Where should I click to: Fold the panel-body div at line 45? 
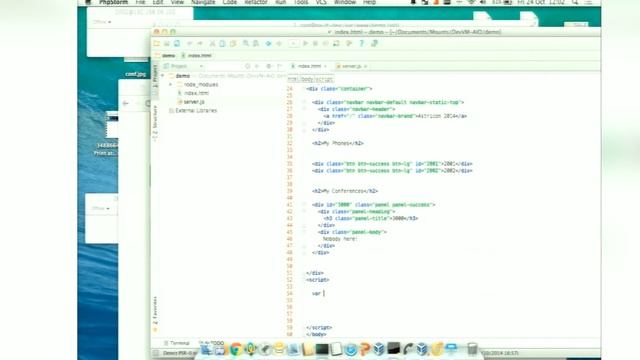(304, 232)
